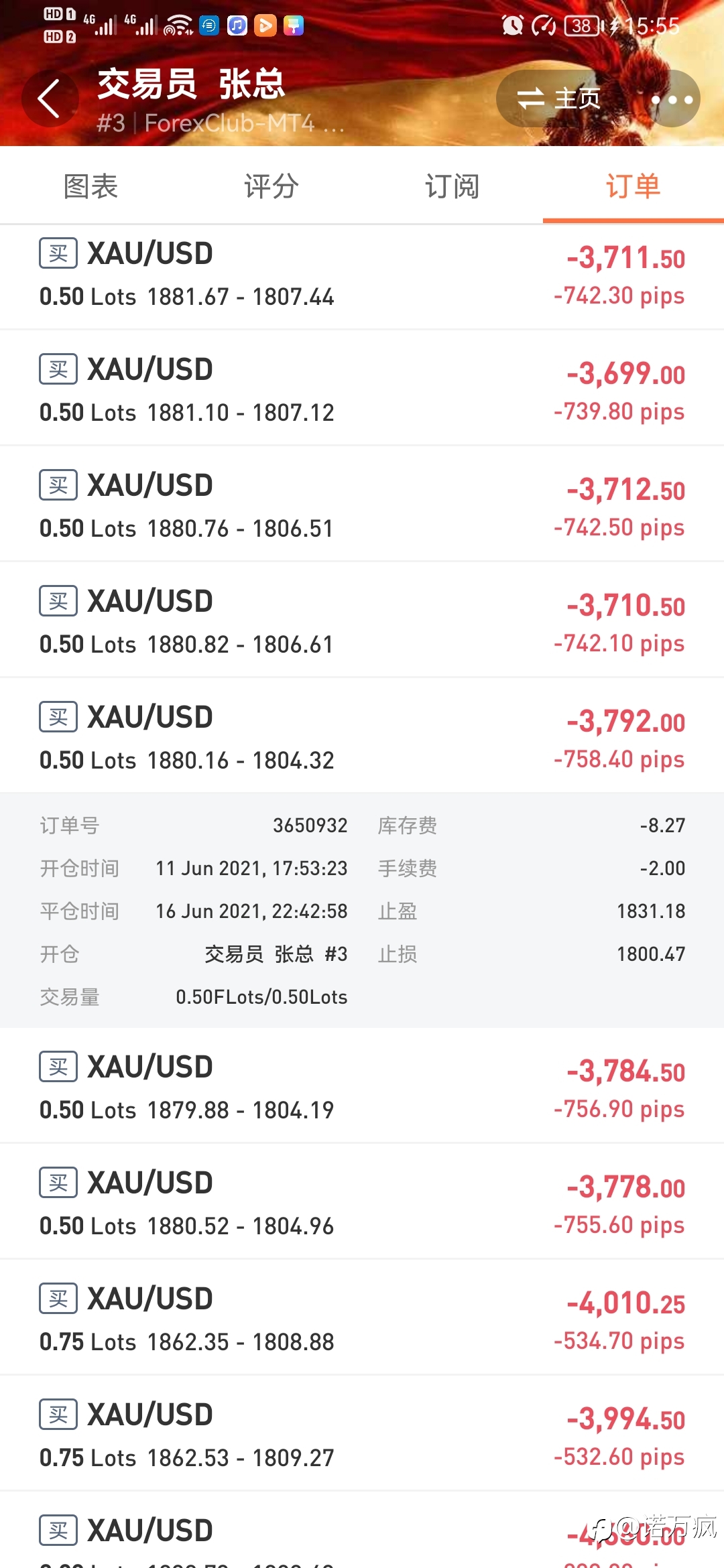Tap the 买 badge of order 1881.10

58,369
